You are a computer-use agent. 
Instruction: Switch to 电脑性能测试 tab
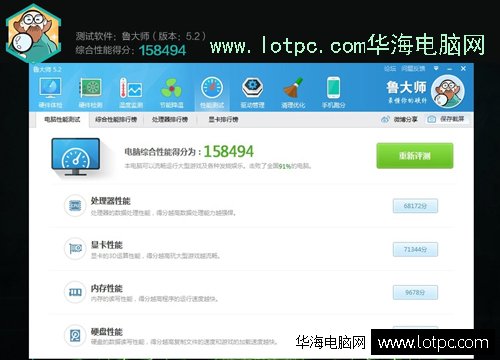[x=62, y=119]
